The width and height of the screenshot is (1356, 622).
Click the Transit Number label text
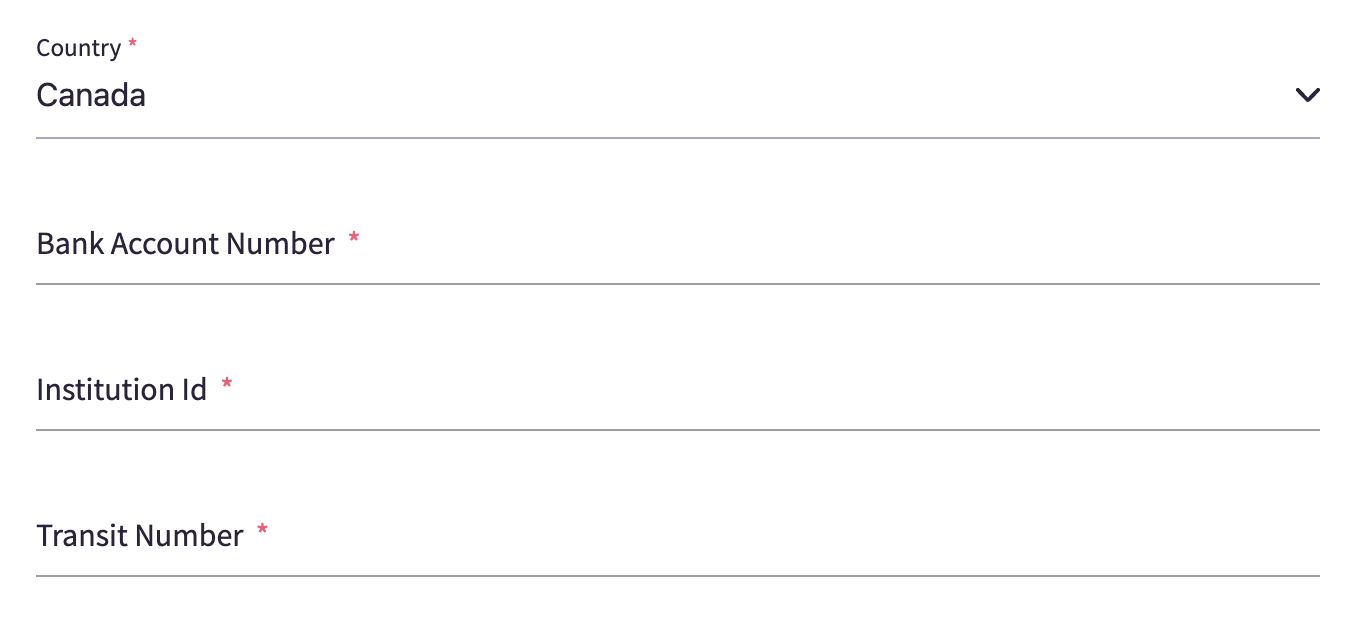pyautogui.click(x=139, y=536)
